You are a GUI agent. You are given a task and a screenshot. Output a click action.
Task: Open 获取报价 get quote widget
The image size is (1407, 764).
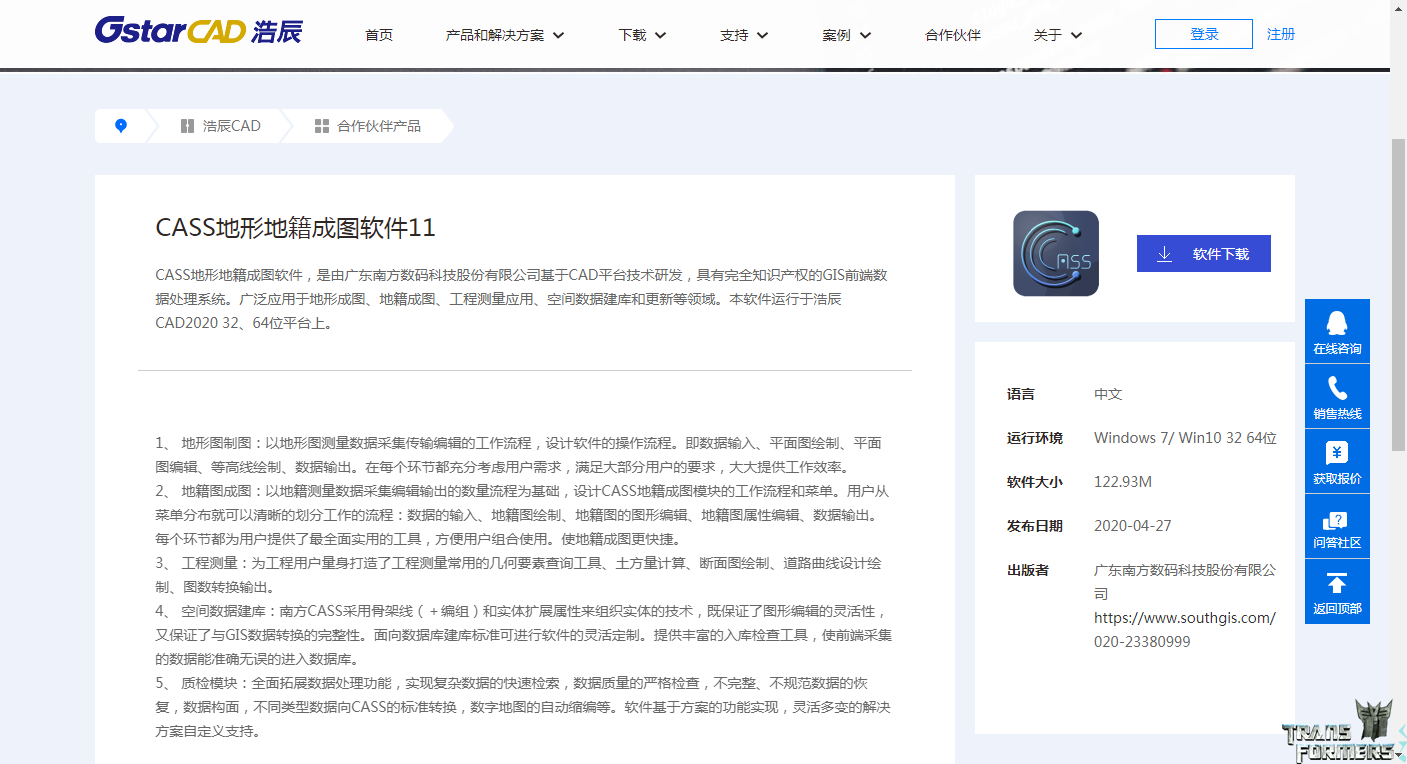(x=1337, y=461)
